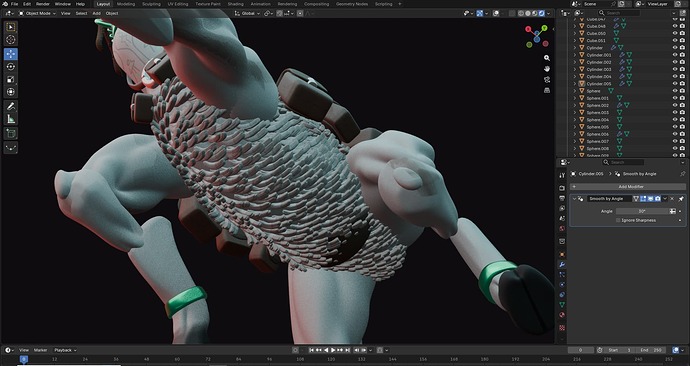
Task: Open the World properties tab
Action: pyautogui.click(x=562, y=229)
